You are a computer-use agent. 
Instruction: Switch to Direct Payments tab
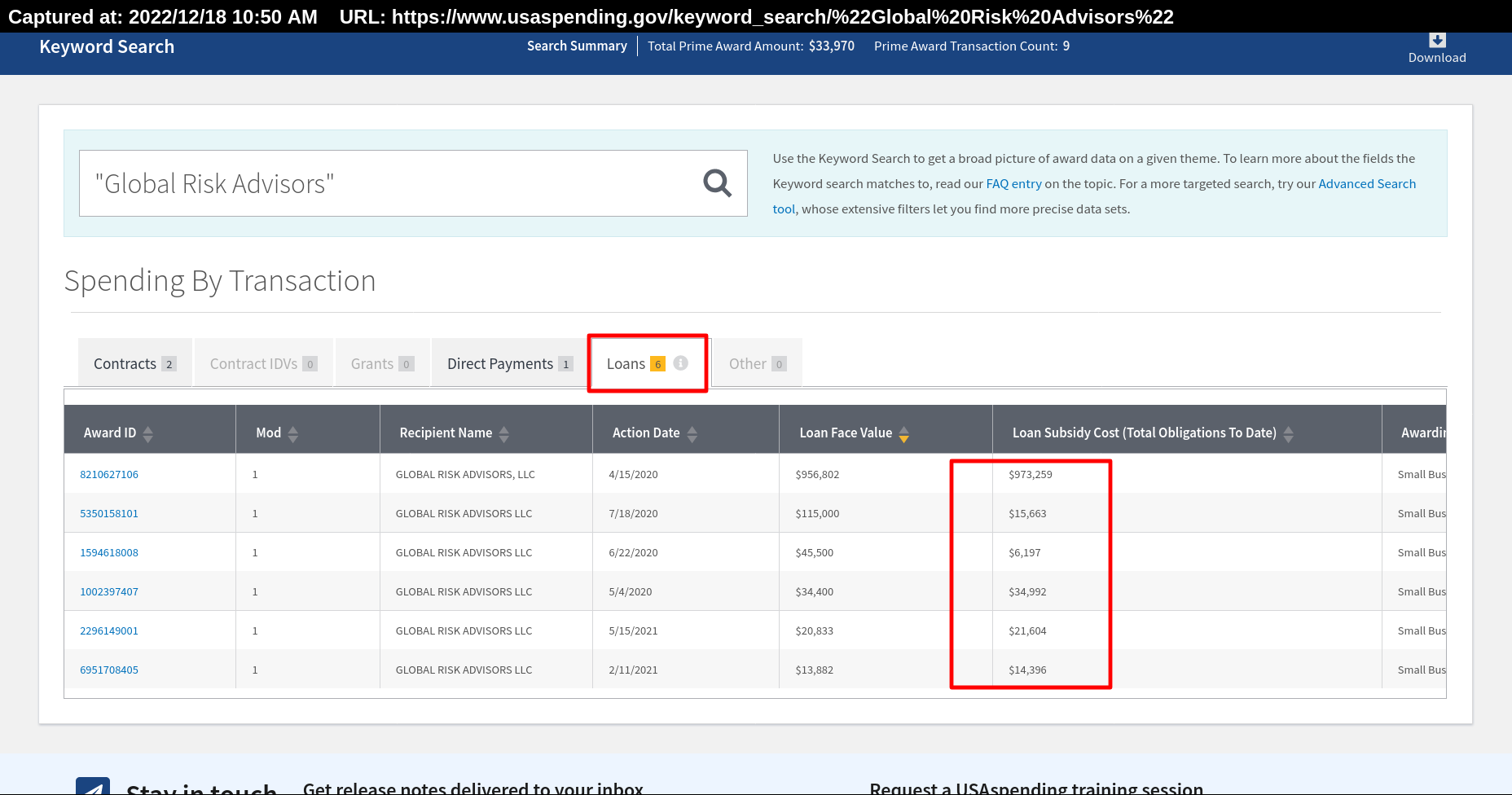509,363
